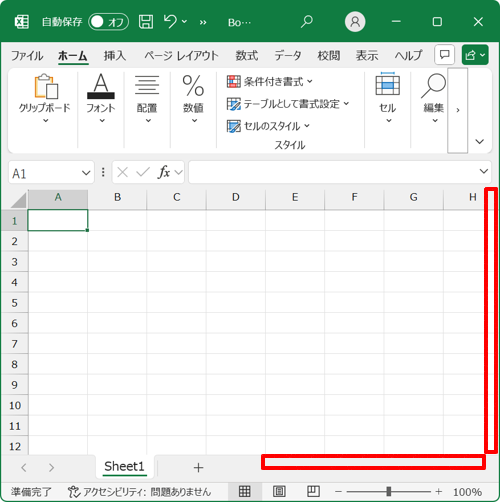Click the formula bar enter checkmark icon
The image size is (500, 502).
[x=143, y=172]
